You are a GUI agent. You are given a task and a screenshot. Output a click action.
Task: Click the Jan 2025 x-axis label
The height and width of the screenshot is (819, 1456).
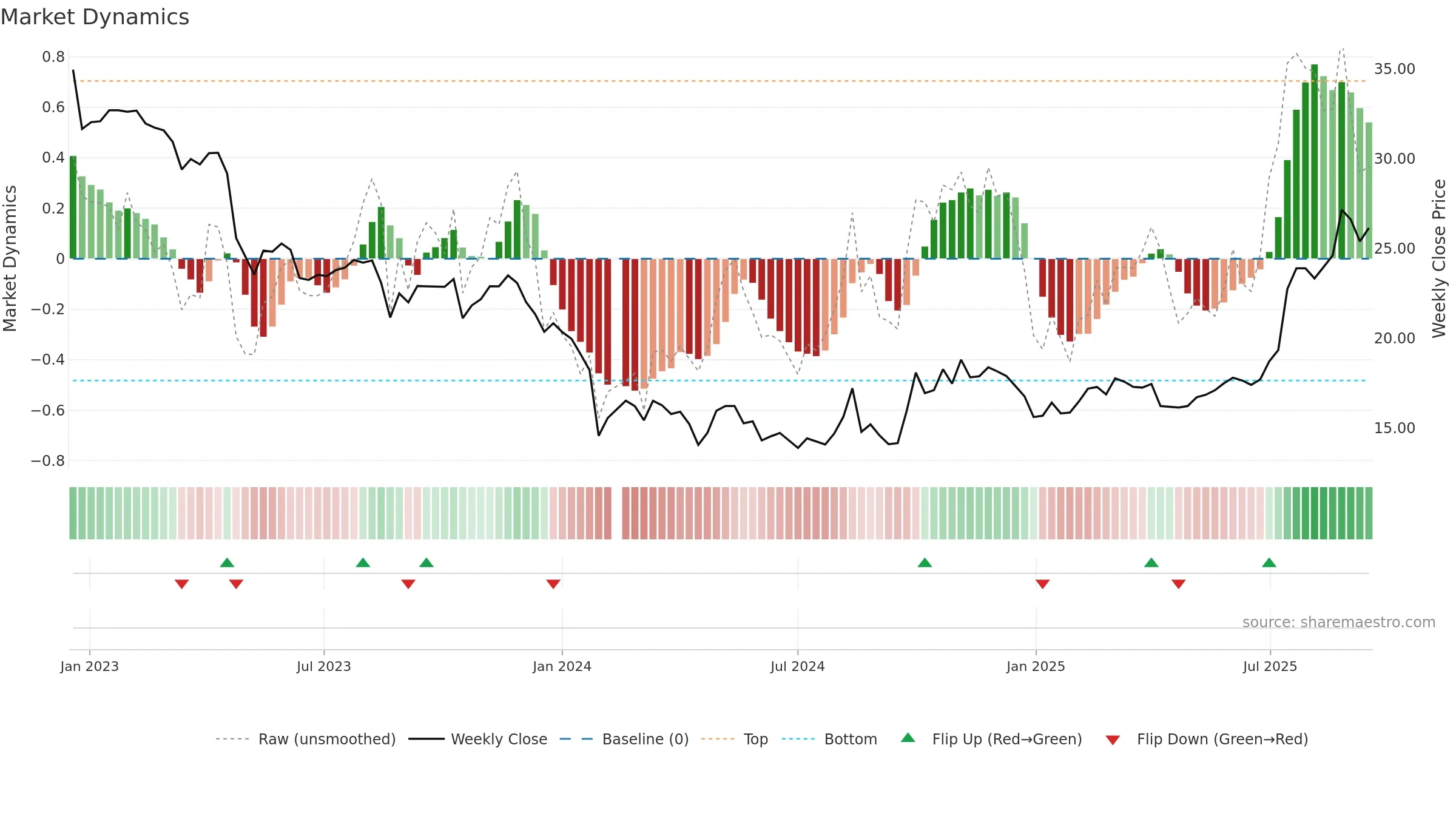click(1036, 666)
